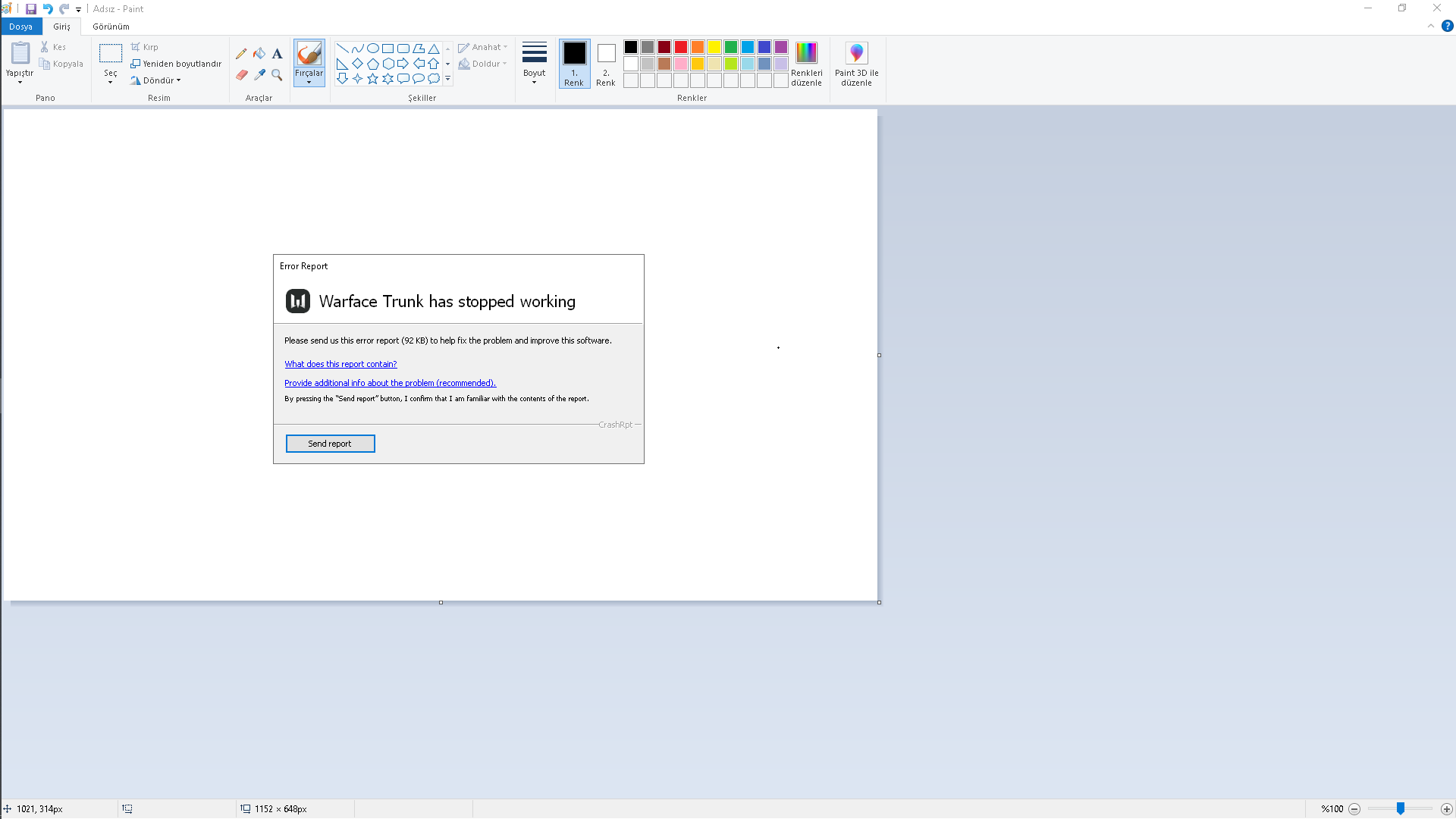This screenshot has height=819, width=1456.
Task: Click Yeniden boyutlandır resize button
Action: 176,64
